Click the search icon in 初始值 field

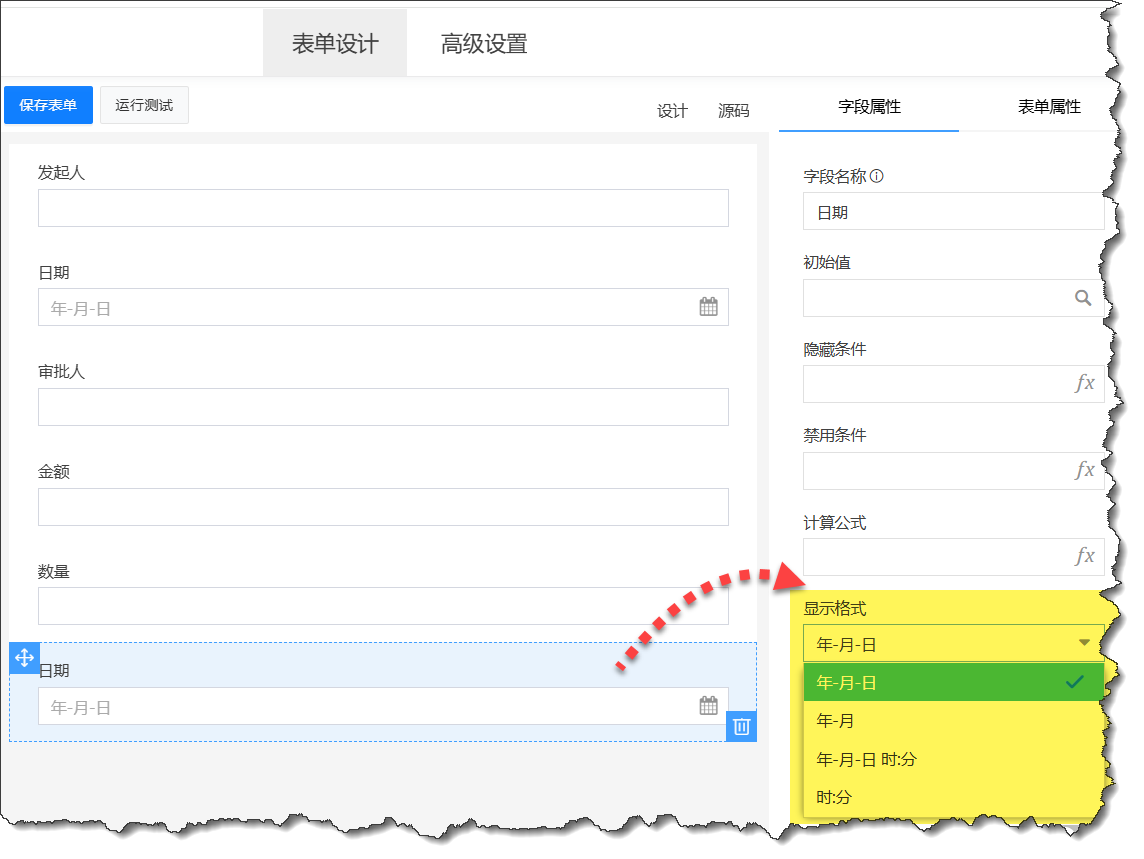[1083, 298]
